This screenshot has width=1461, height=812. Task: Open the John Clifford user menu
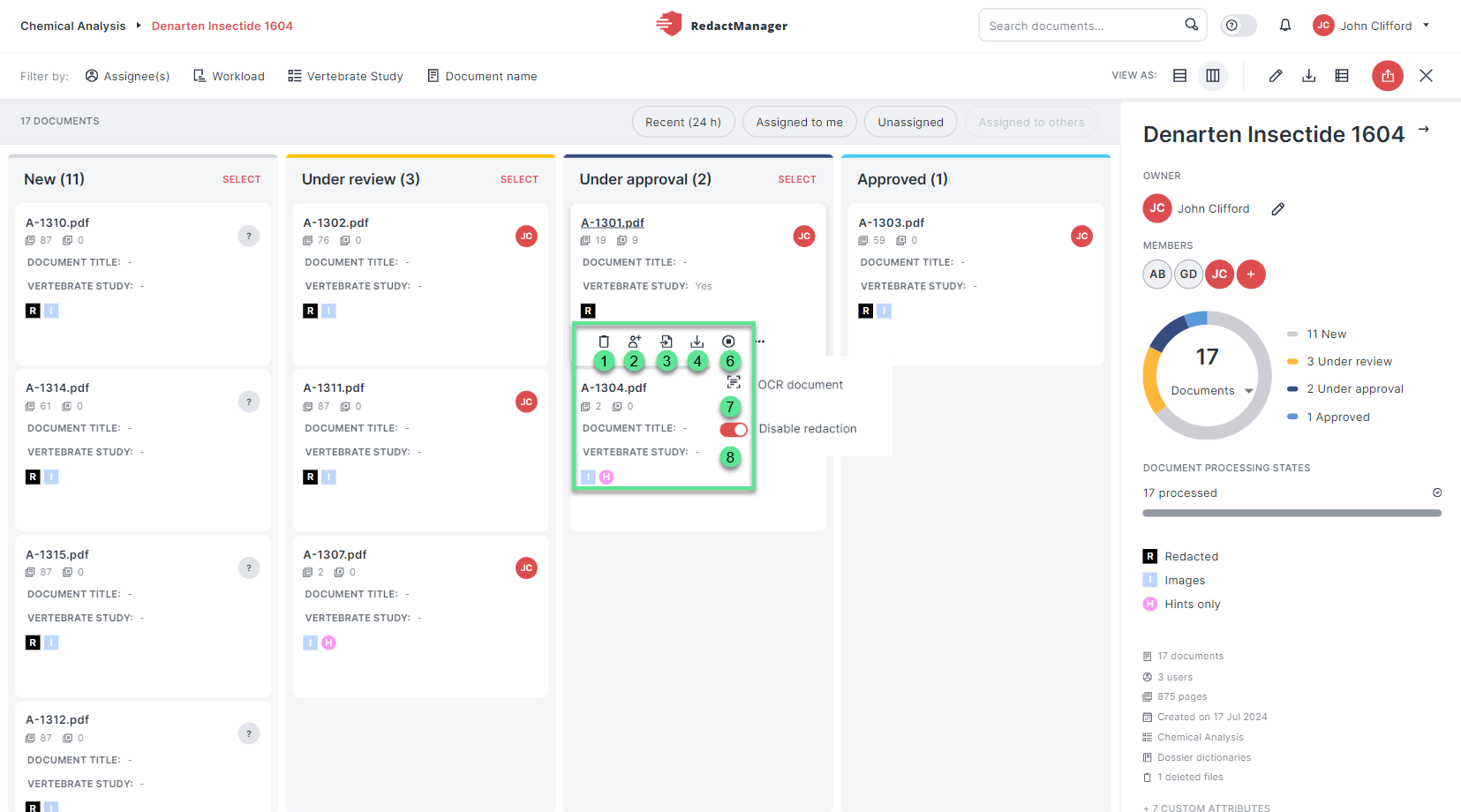coord(1371,26)
